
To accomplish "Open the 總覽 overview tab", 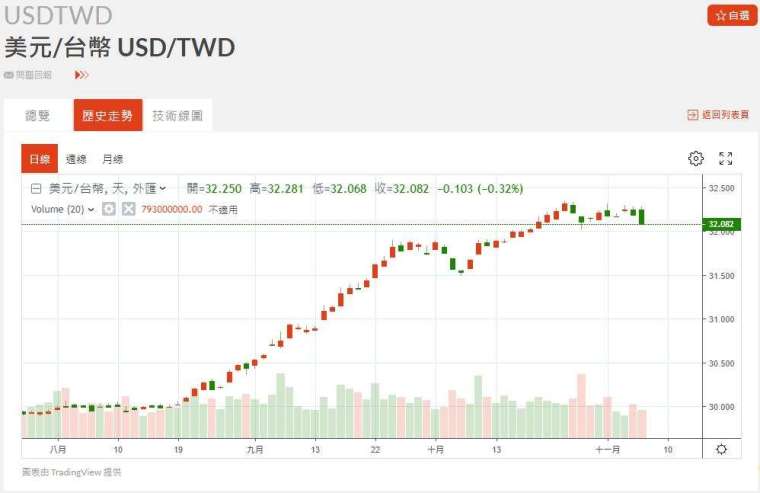I will click(x=38, y=115).
